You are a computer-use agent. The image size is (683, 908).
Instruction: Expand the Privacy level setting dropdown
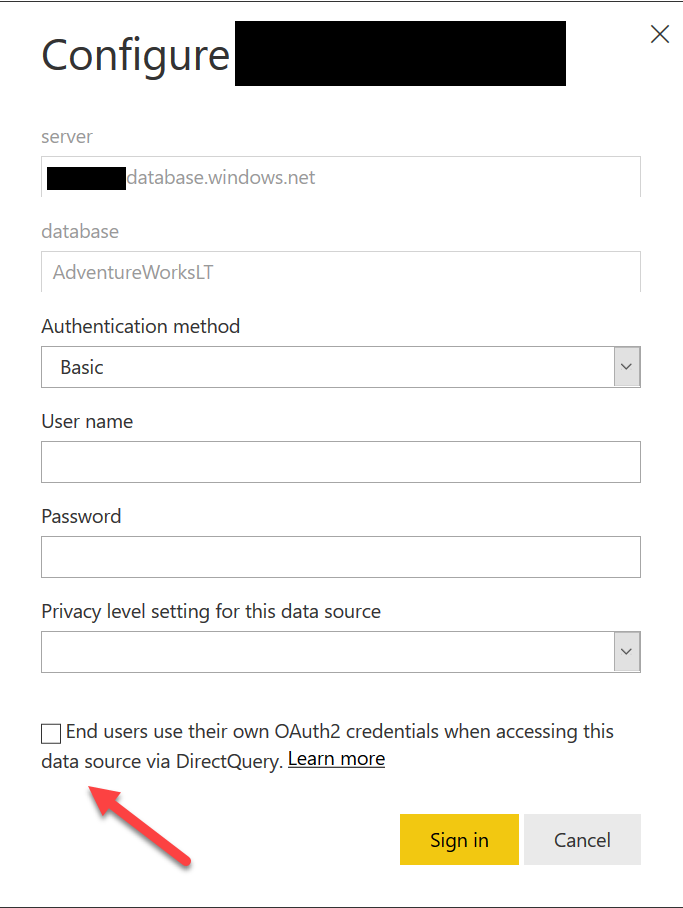click(x=626, y=651)
